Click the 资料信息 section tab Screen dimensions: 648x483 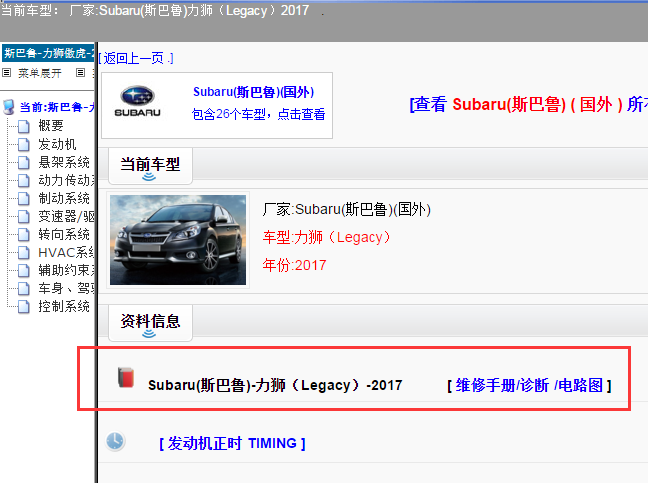150,323
